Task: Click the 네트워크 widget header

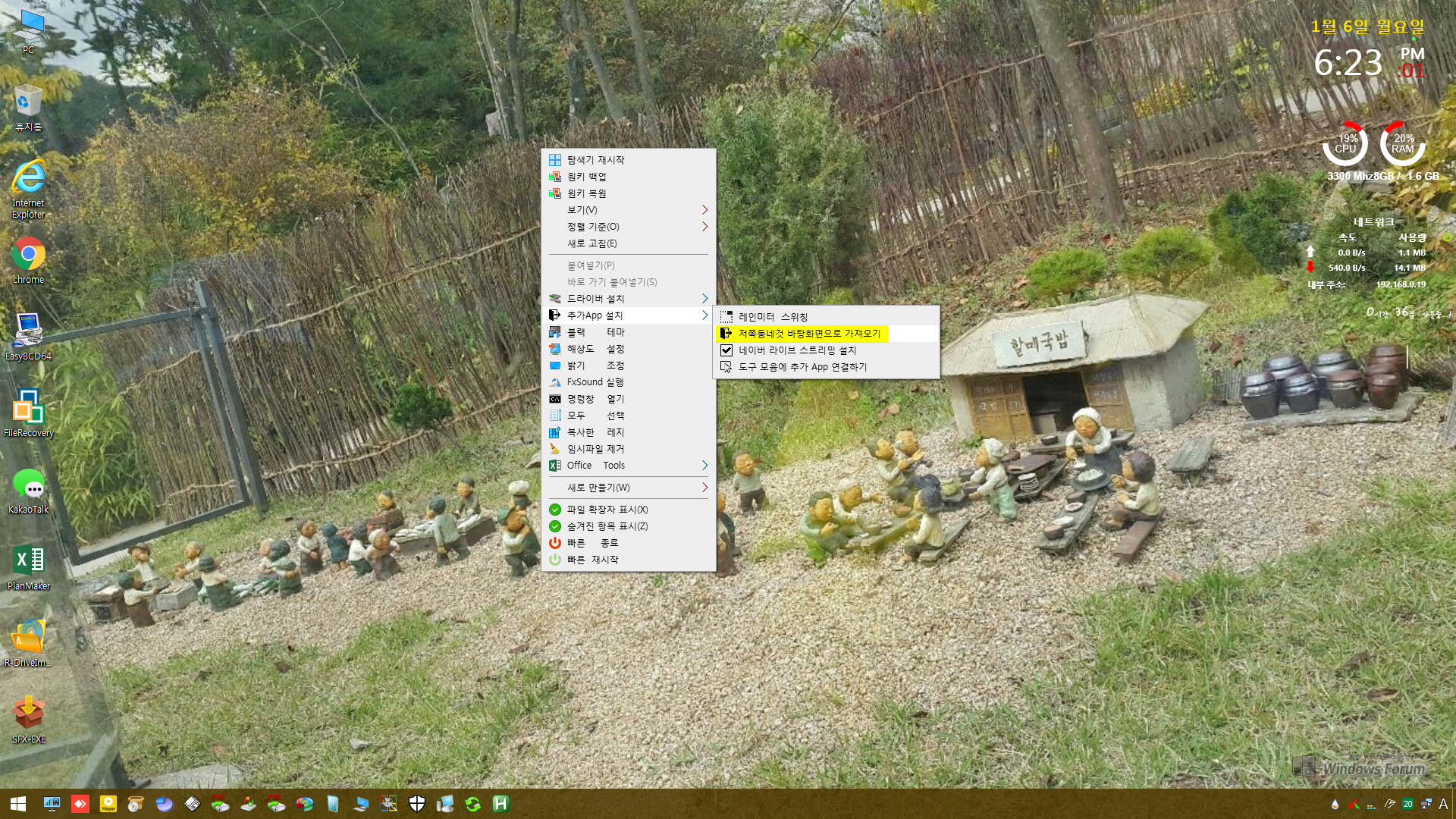Action: pos(1373,222)
